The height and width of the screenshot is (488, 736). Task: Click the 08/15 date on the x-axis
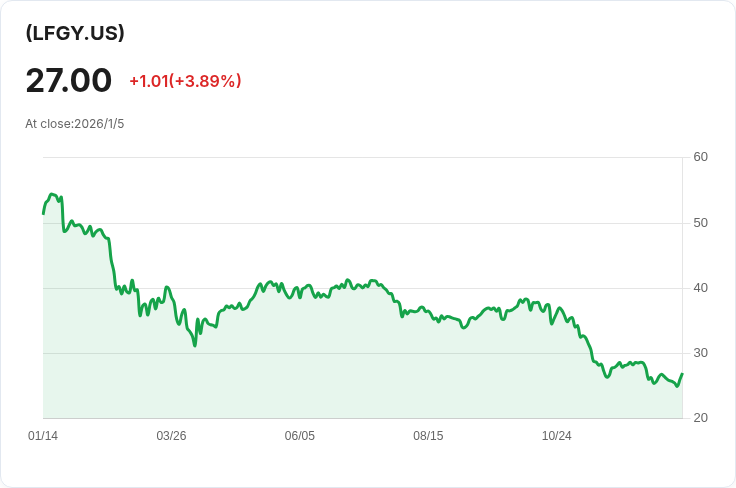click(428, 436)
